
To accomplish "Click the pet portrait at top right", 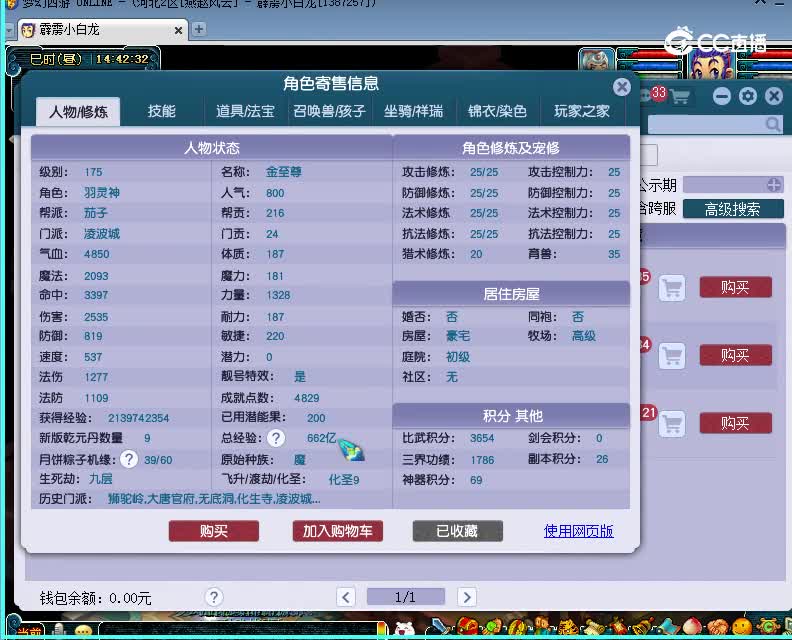I will tap(597, 62).
